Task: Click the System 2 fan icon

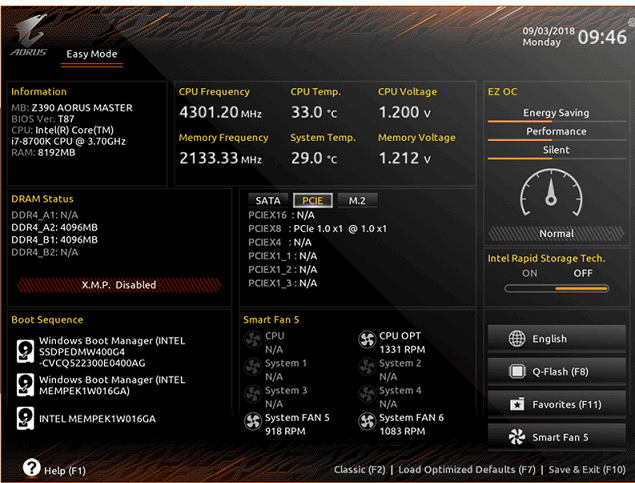Action: click(x=367, y=367)
